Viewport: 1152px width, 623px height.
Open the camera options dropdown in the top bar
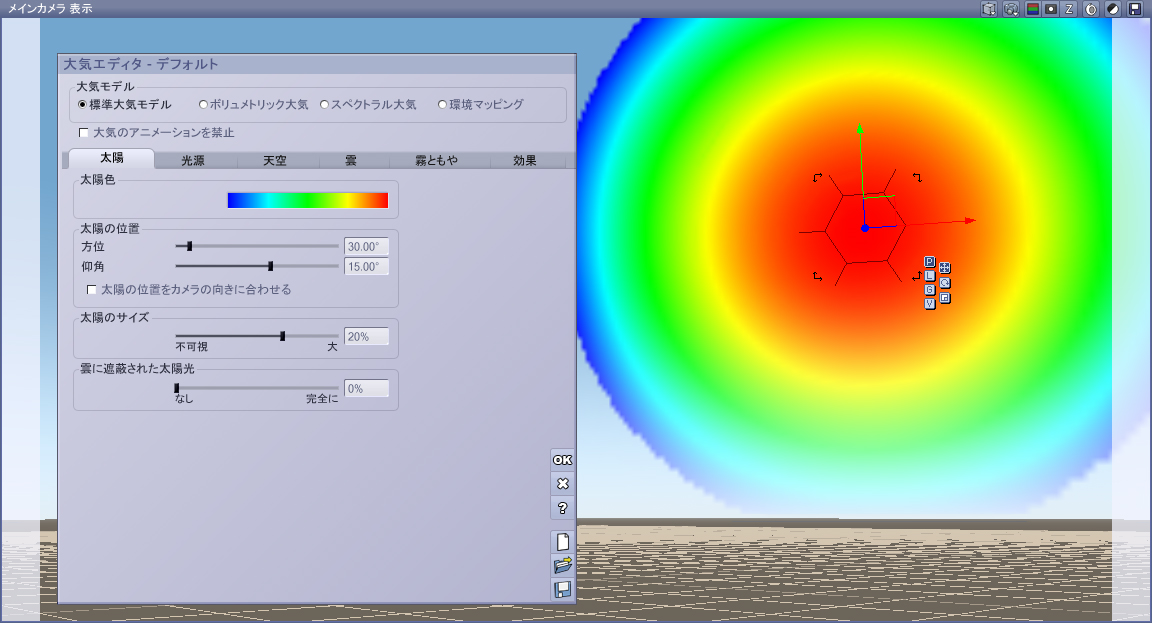1011,9
